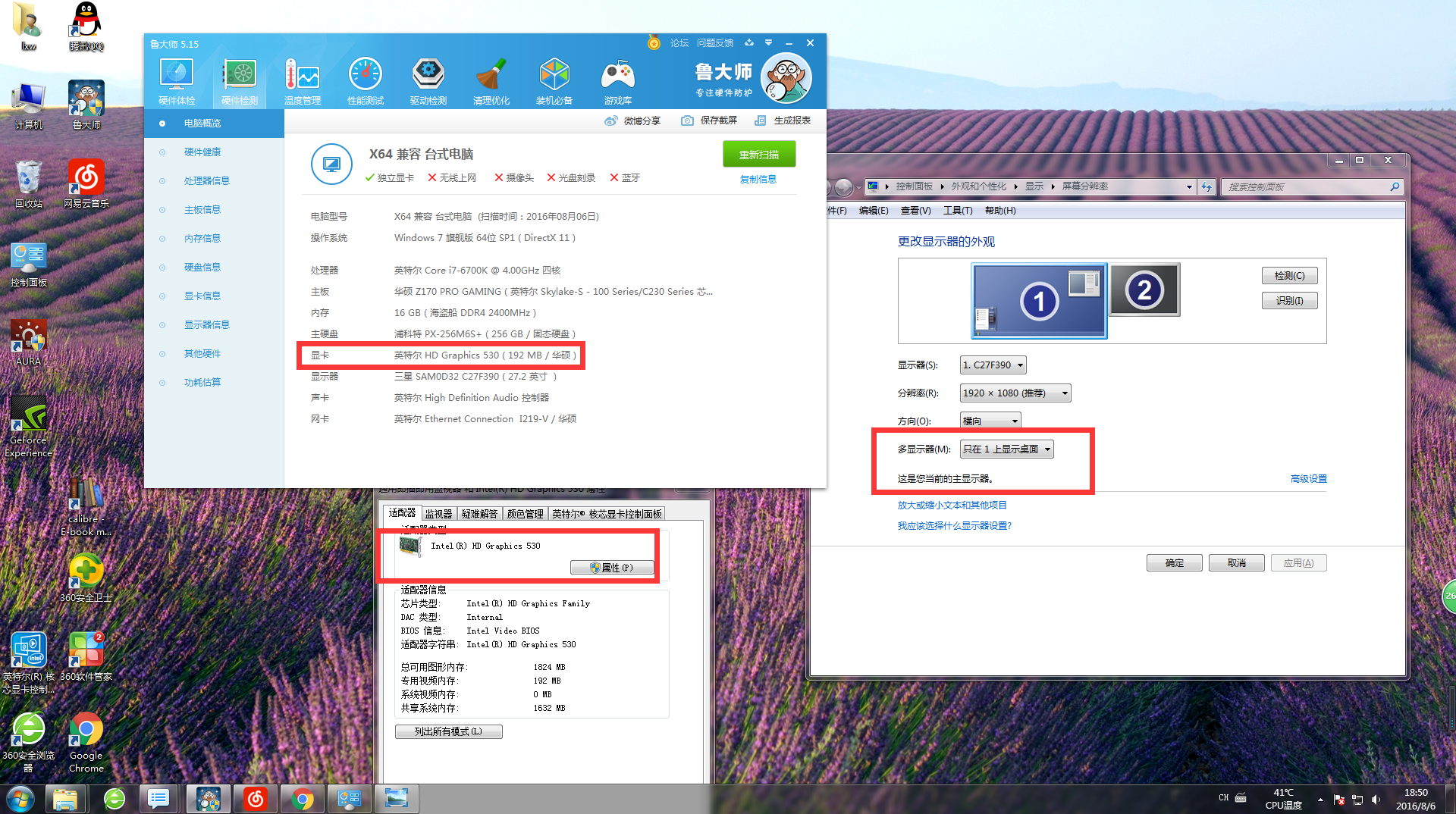1456x814 pixels.
Task: Click the refresh button beside address bar
Action: point(1207,186)
